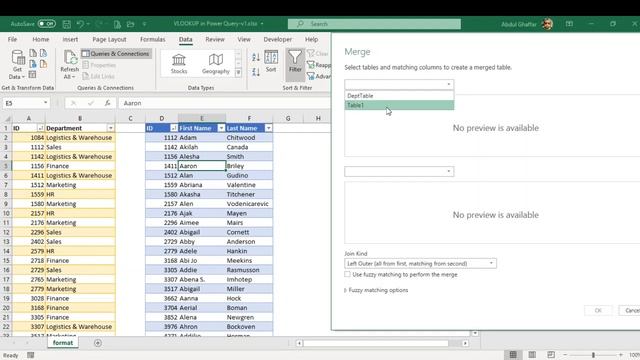
Task: Switch to the Review tab
Action: pos(215,39)
